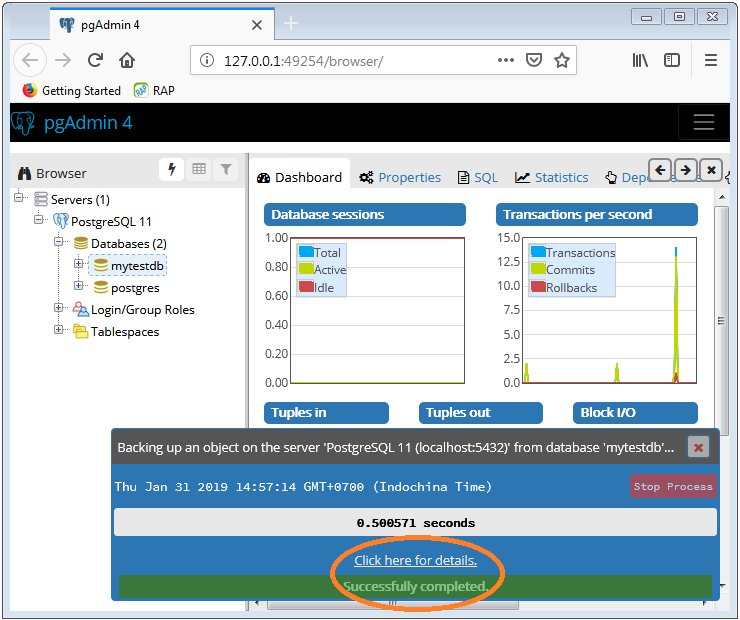Screen dimensions: 740x620
Task: Go to the browser home page
Action: point(127,60)
